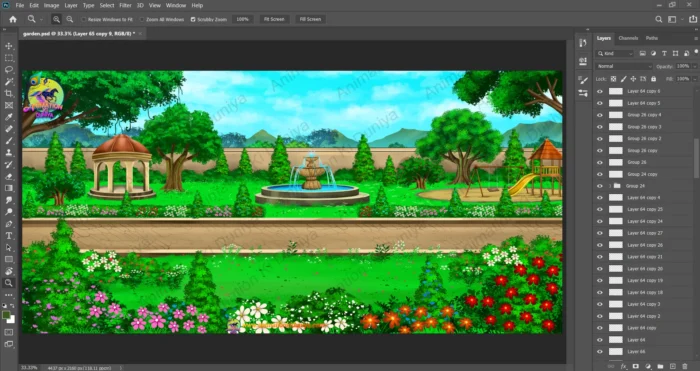Viewport: 700px width, 371px height.
Task: Toggle visibility of Layer 64 copy 19
Action: pyautogui.click(x=600, y=280)
